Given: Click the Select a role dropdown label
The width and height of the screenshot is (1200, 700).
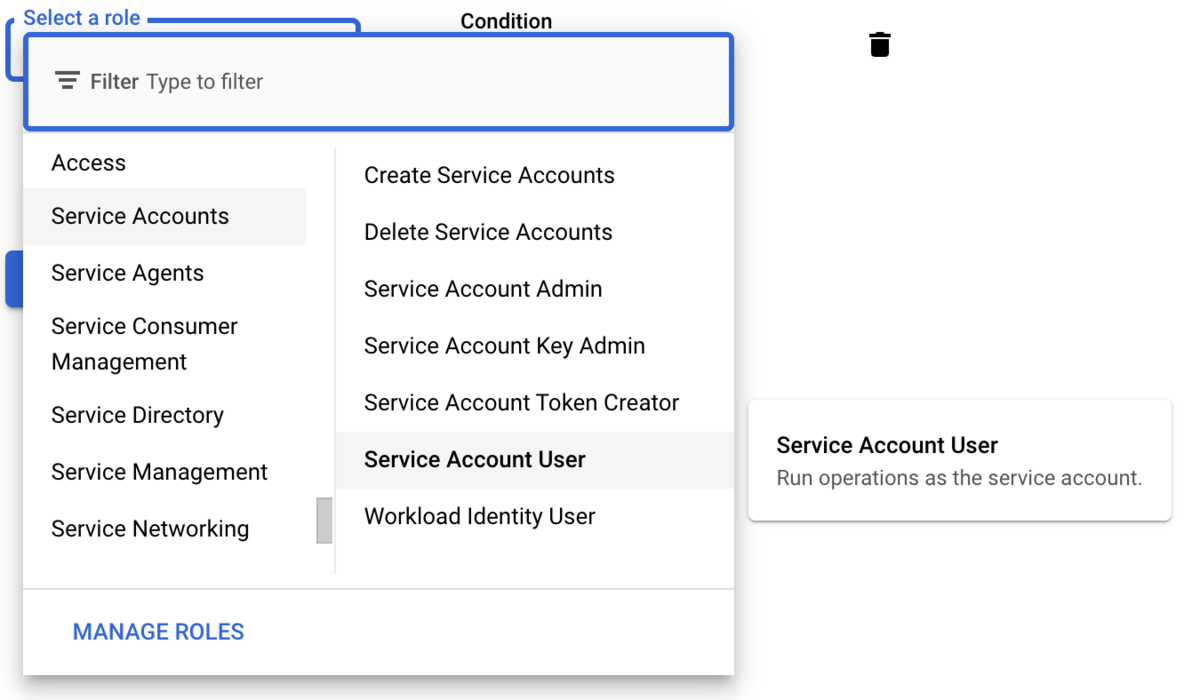Looking at the screenshot, I should click(82, 18).
